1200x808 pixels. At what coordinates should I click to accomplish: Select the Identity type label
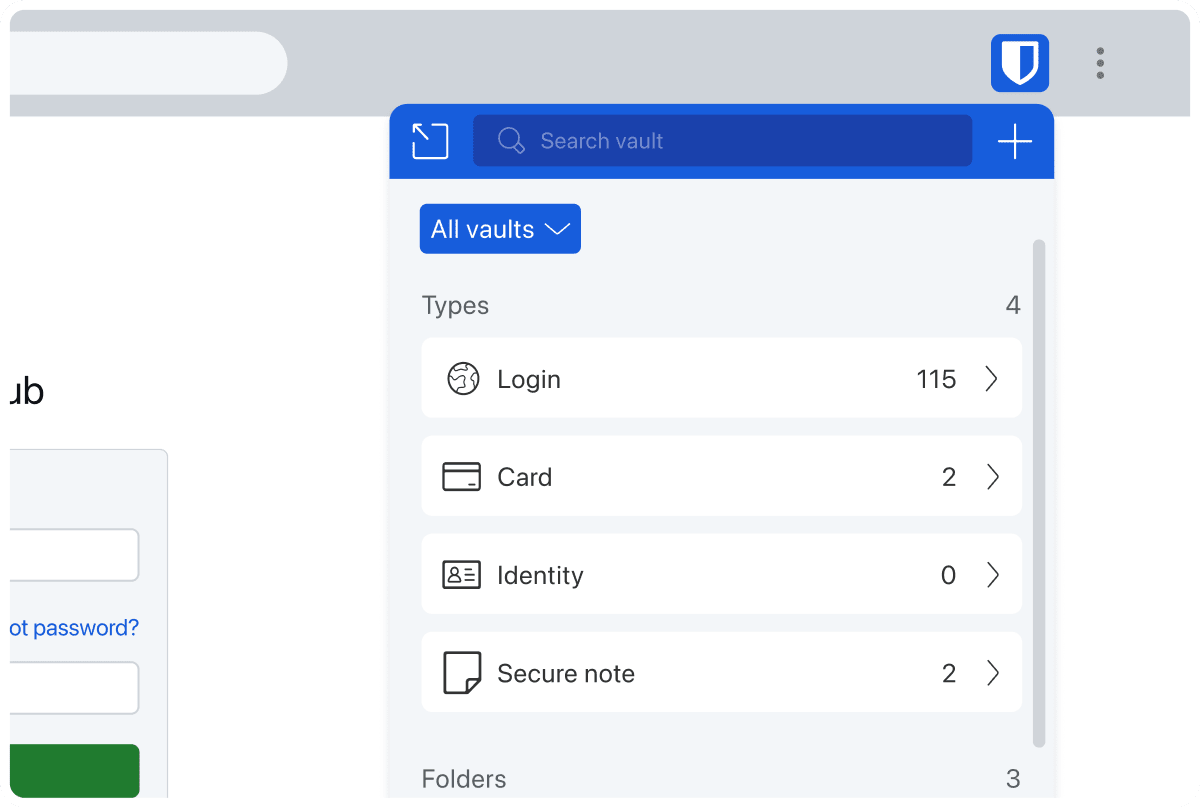tap(540, 575)
